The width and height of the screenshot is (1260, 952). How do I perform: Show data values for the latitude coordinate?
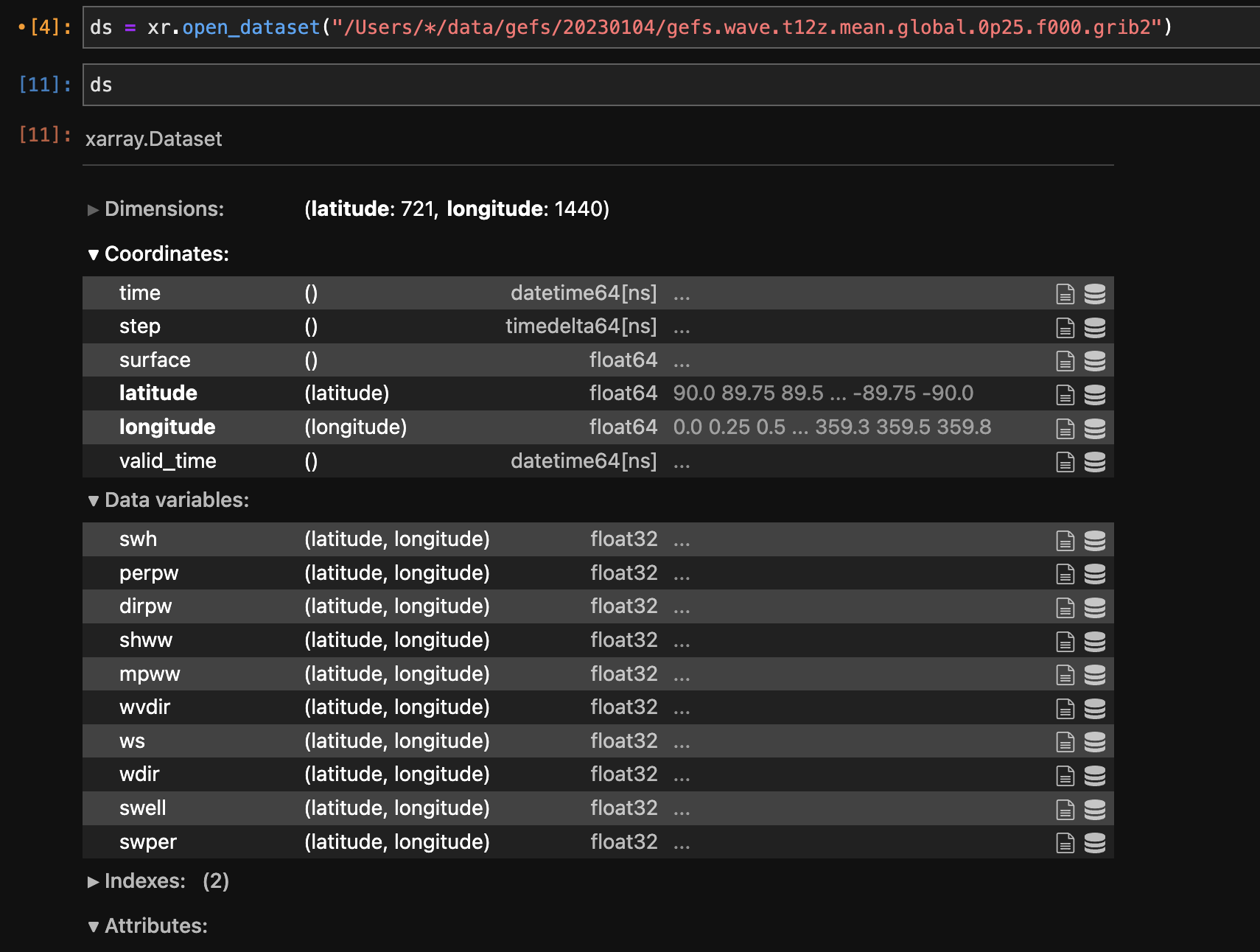coord(1096,393)
